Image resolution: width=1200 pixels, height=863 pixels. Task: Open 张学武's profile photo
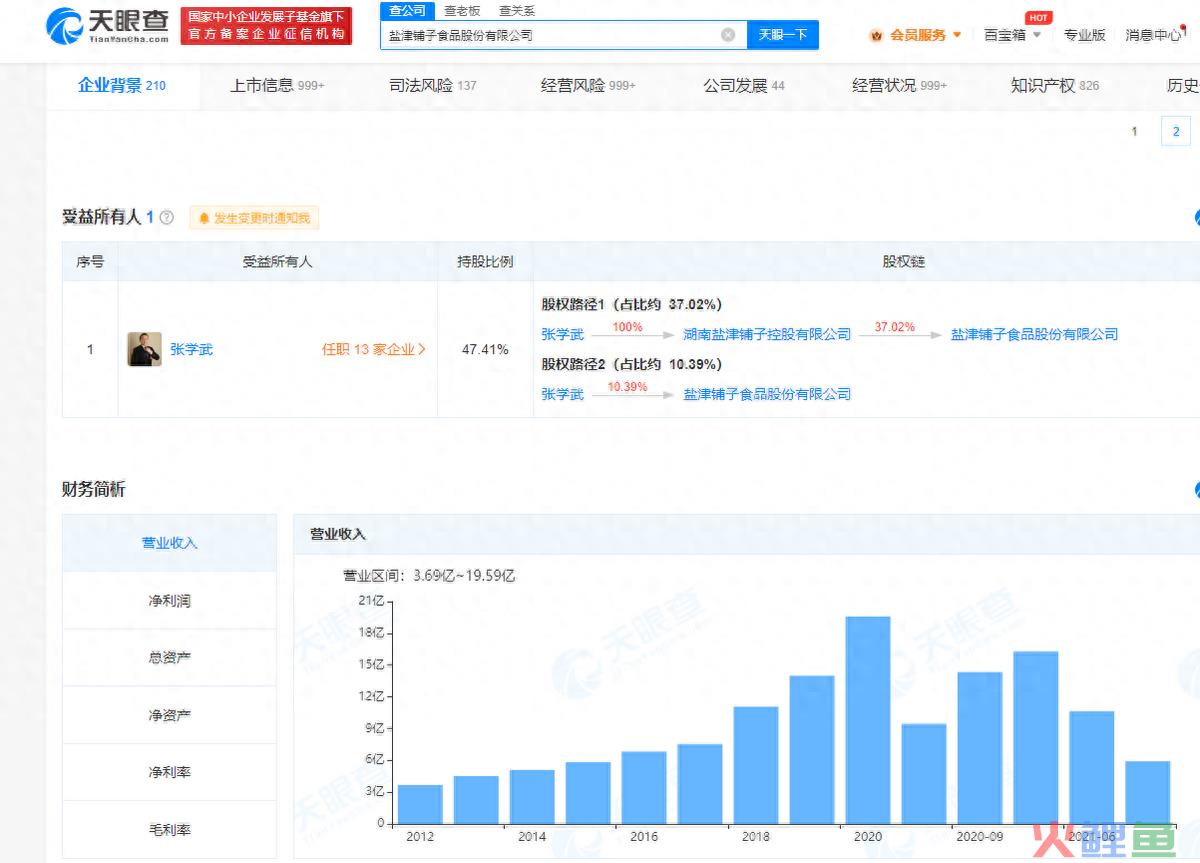click(x=144, y=349)
